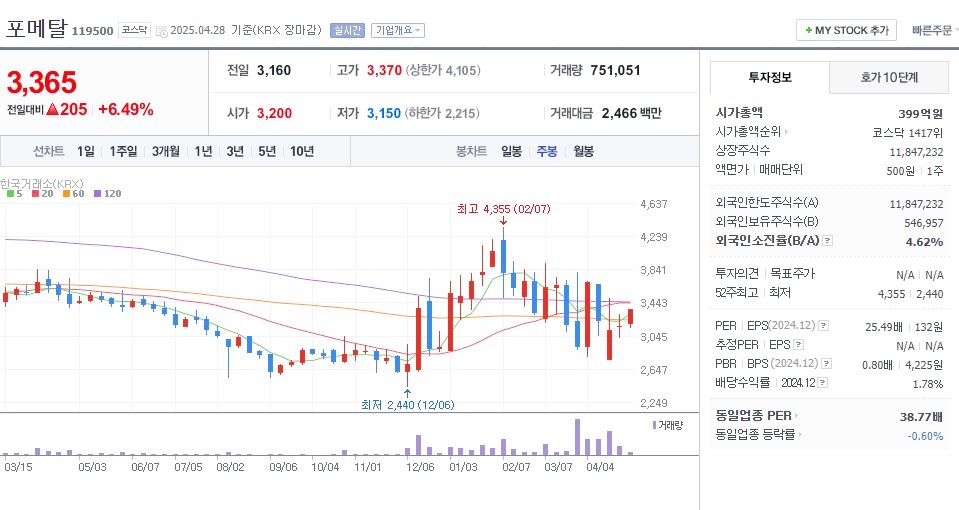Click the 시가총액 value 399억원

pos(920,114)
